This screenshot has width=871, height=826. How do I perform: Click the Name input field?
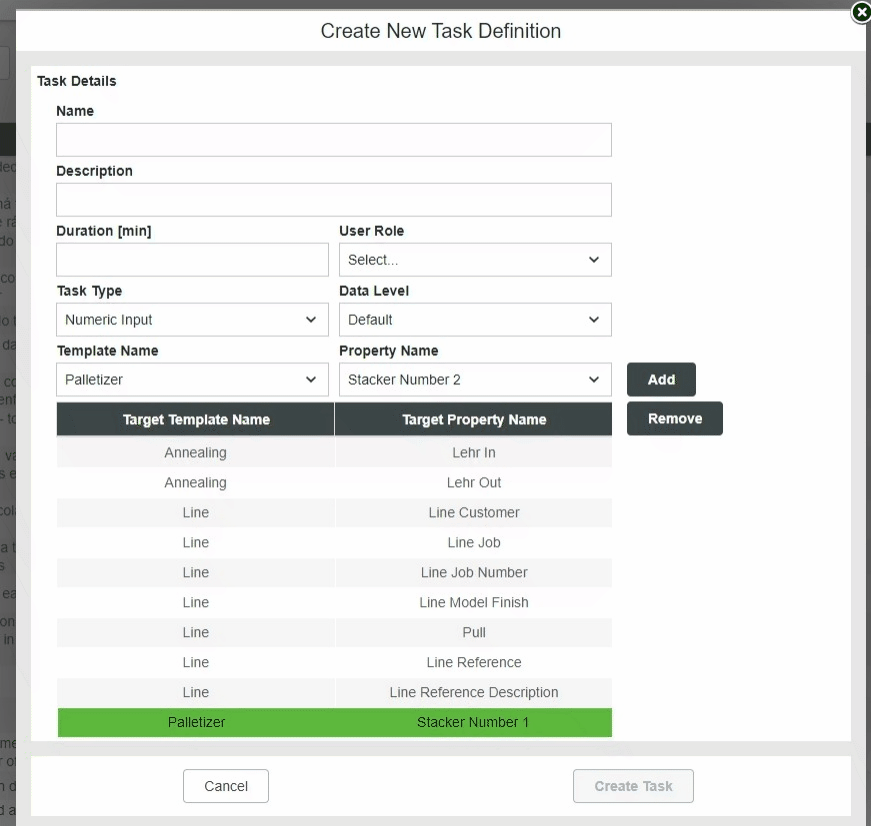[x=334, y=140]
